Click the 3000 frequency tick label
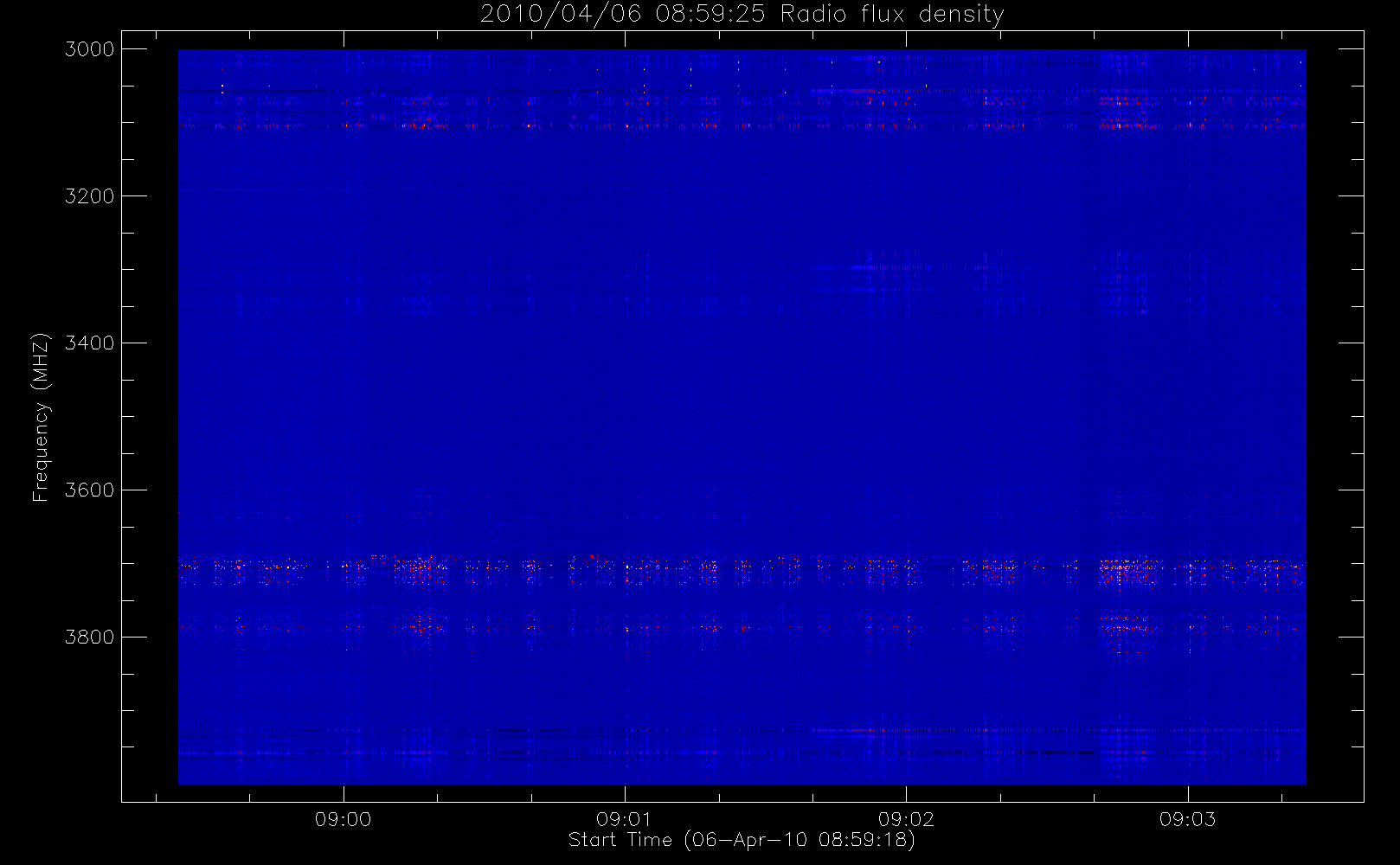The image size is (1400, 865). click(90, 49)
